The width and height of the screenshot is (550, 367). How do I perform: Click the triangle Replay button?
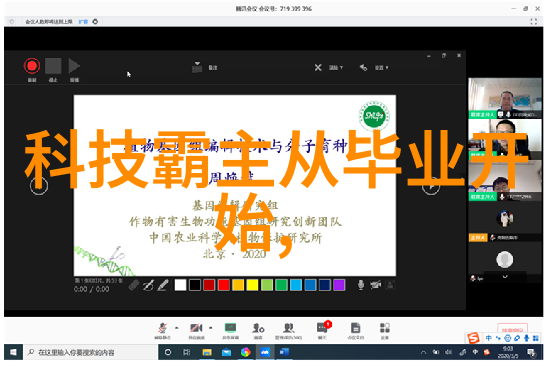click(74, 66)
